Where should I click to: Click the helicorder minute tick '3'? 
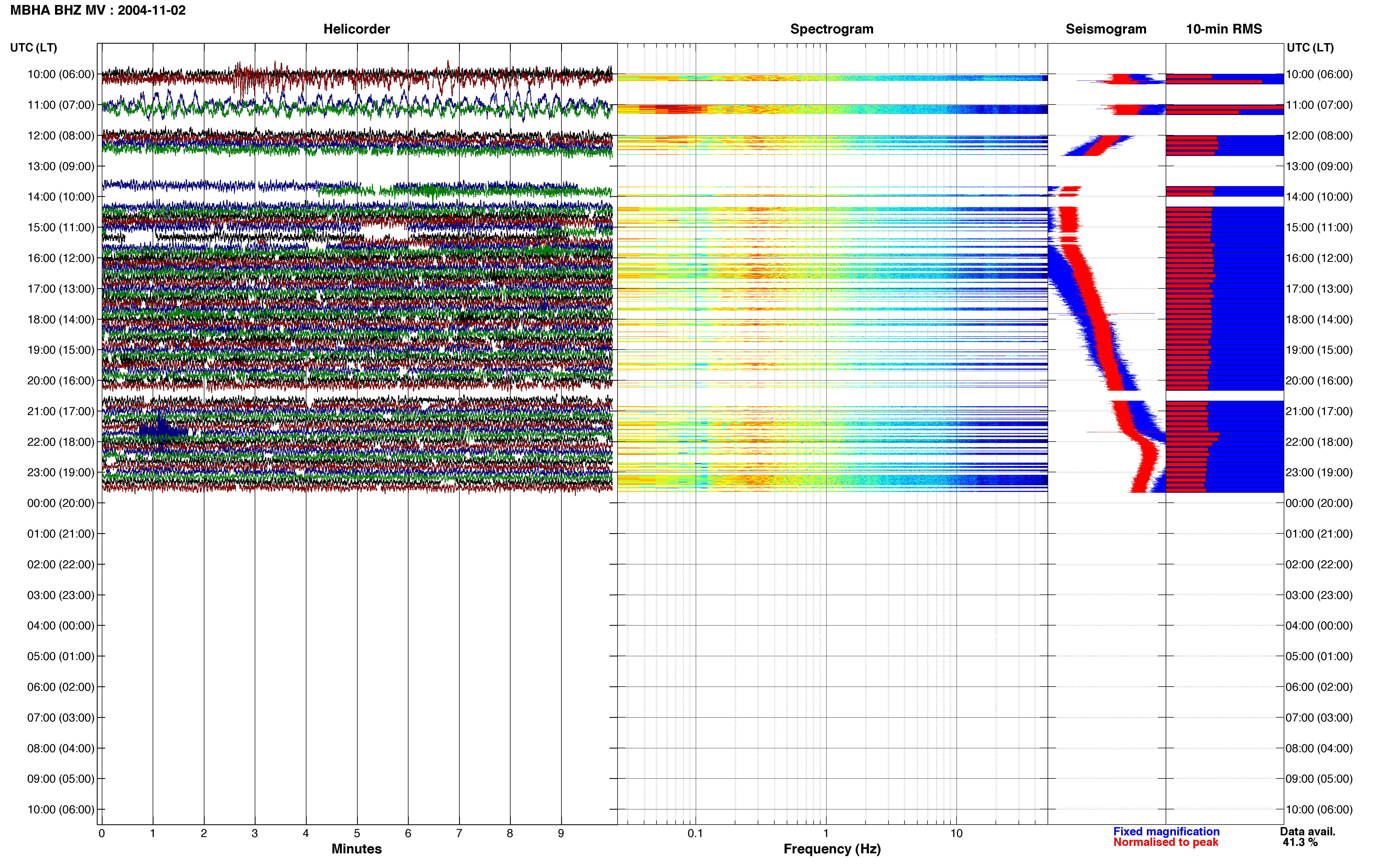point(255,833)
